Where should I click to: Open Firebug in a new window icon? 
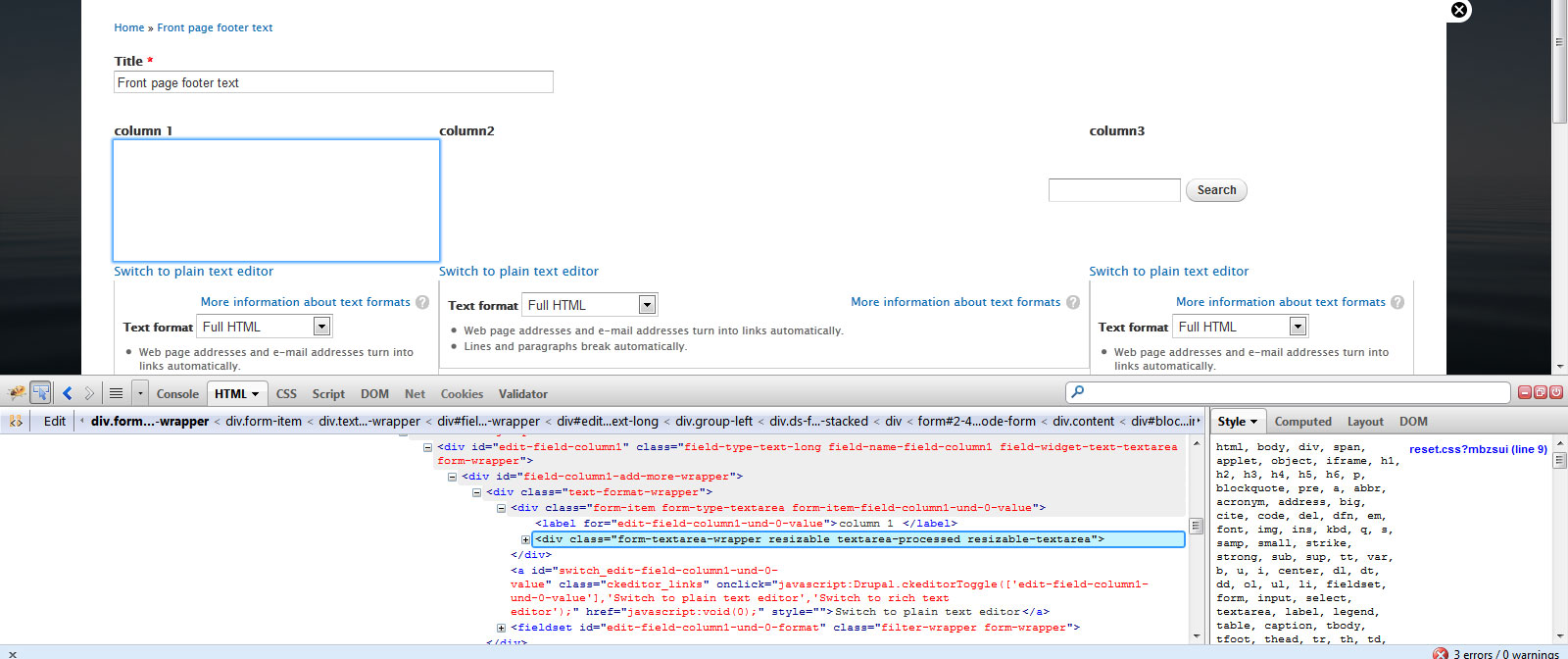pyautogui.click(x=1540, y=392)
